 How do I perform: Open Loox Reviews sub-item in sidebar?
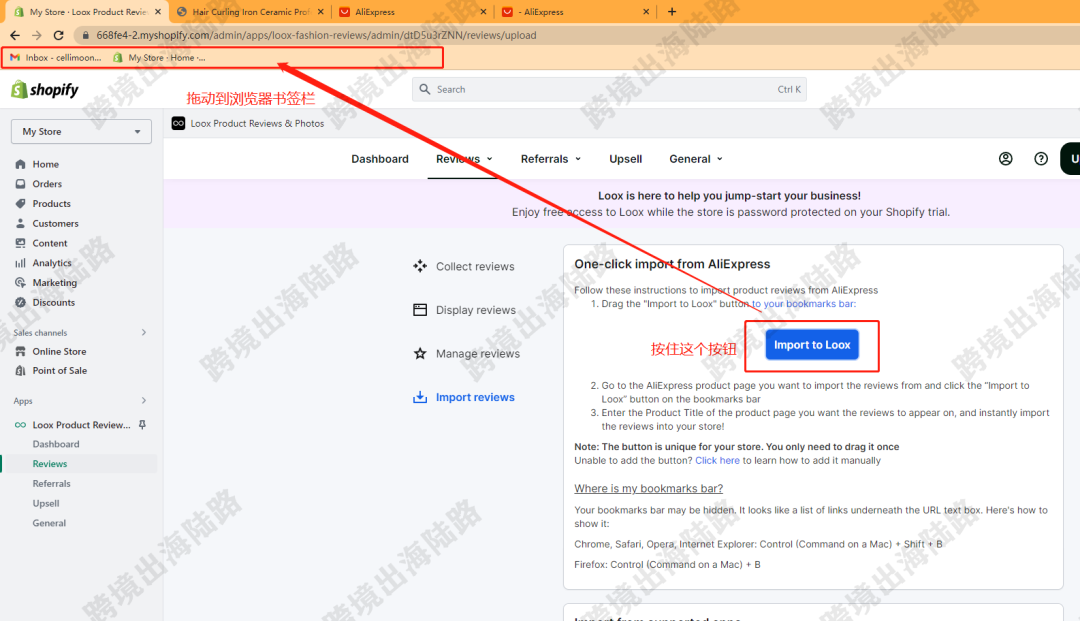tap(50, 464)
